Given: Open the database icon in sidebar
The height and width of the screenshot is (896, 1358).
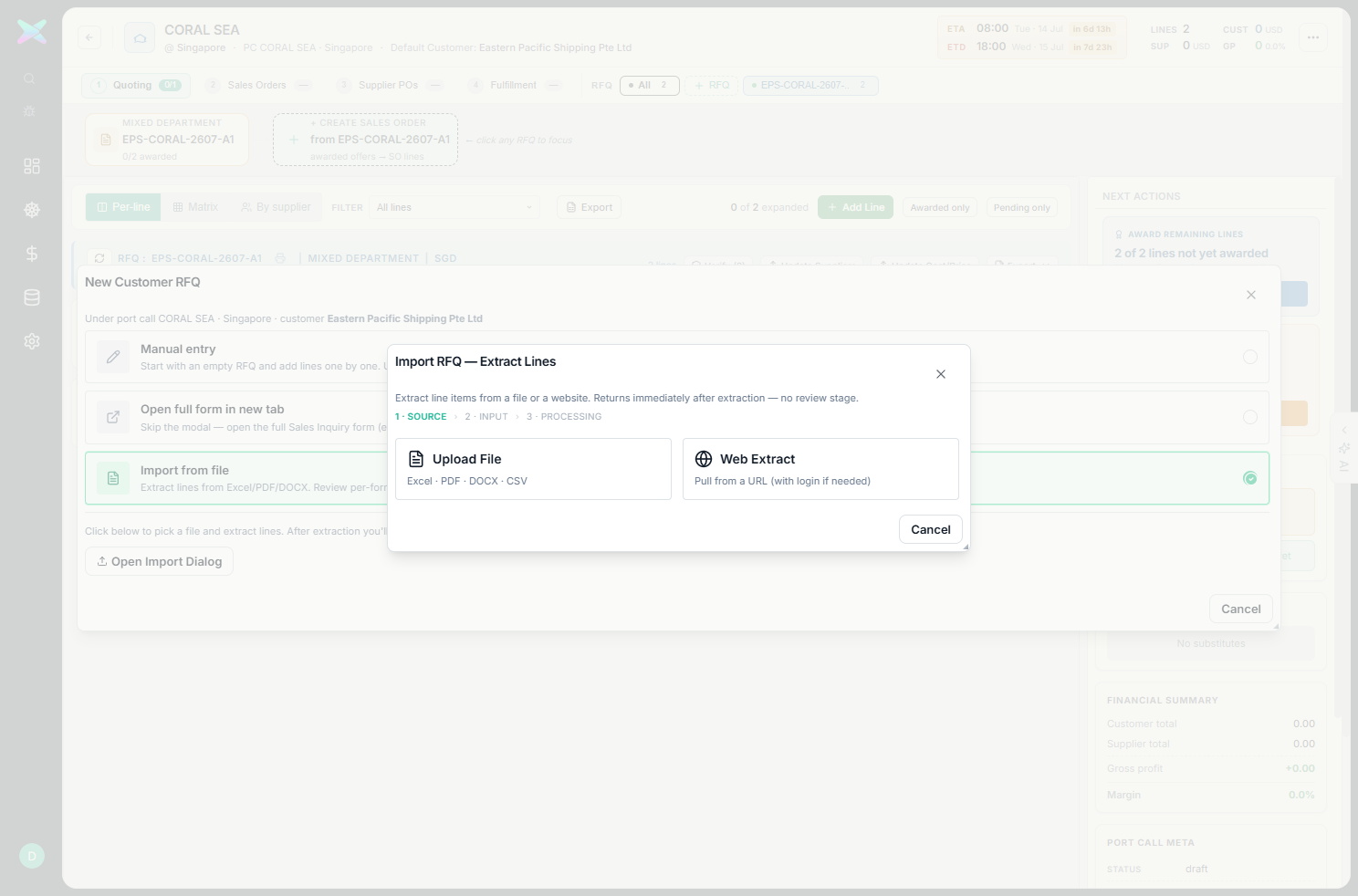Looking at the screenshot, I should point(32,297).
